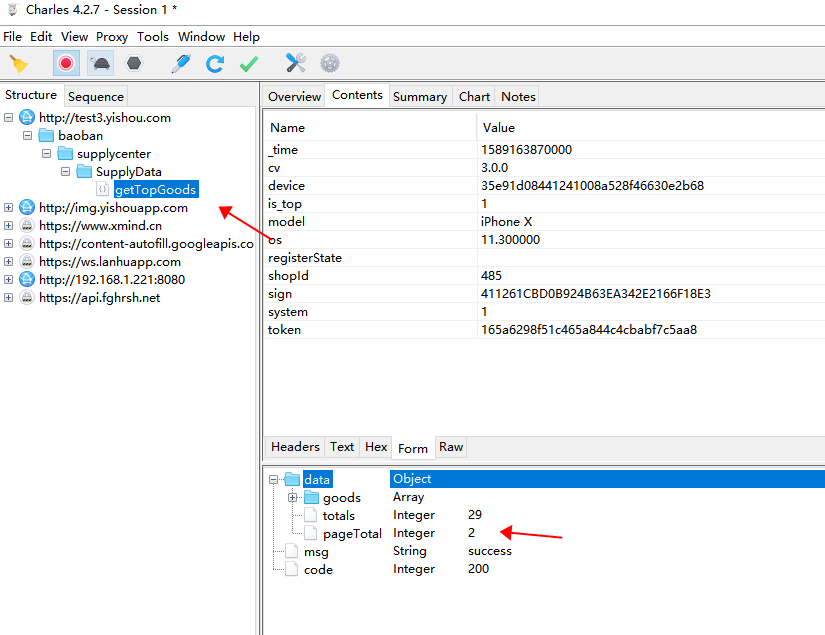Switch to the Text request view
Viewport: 825px width, 635px height.
(x=342, y=447)
